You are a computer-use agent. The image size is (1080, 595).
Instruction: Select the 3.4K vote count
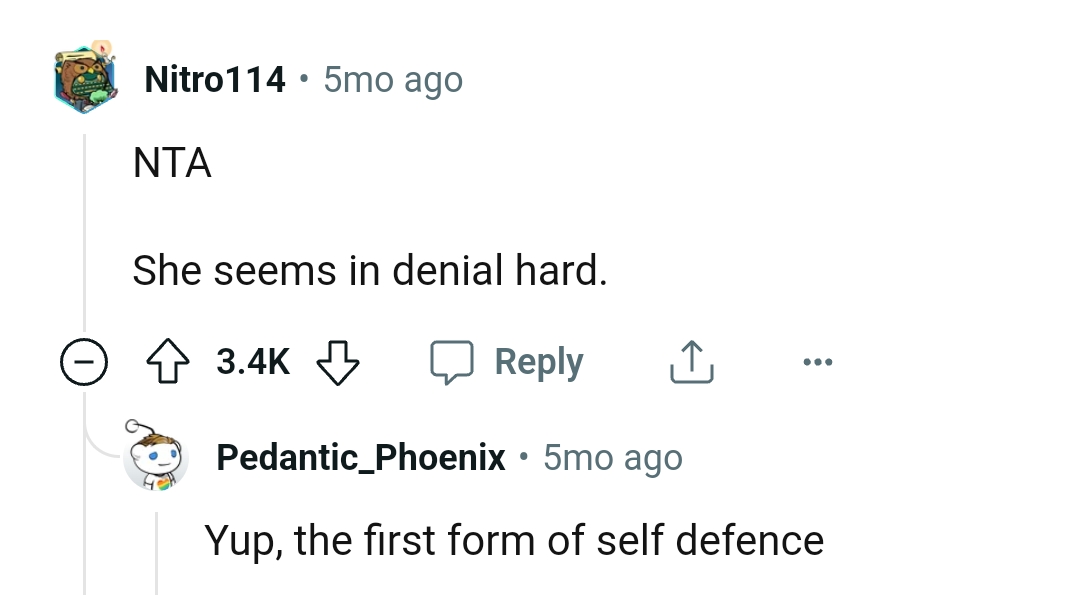point(251,361)
